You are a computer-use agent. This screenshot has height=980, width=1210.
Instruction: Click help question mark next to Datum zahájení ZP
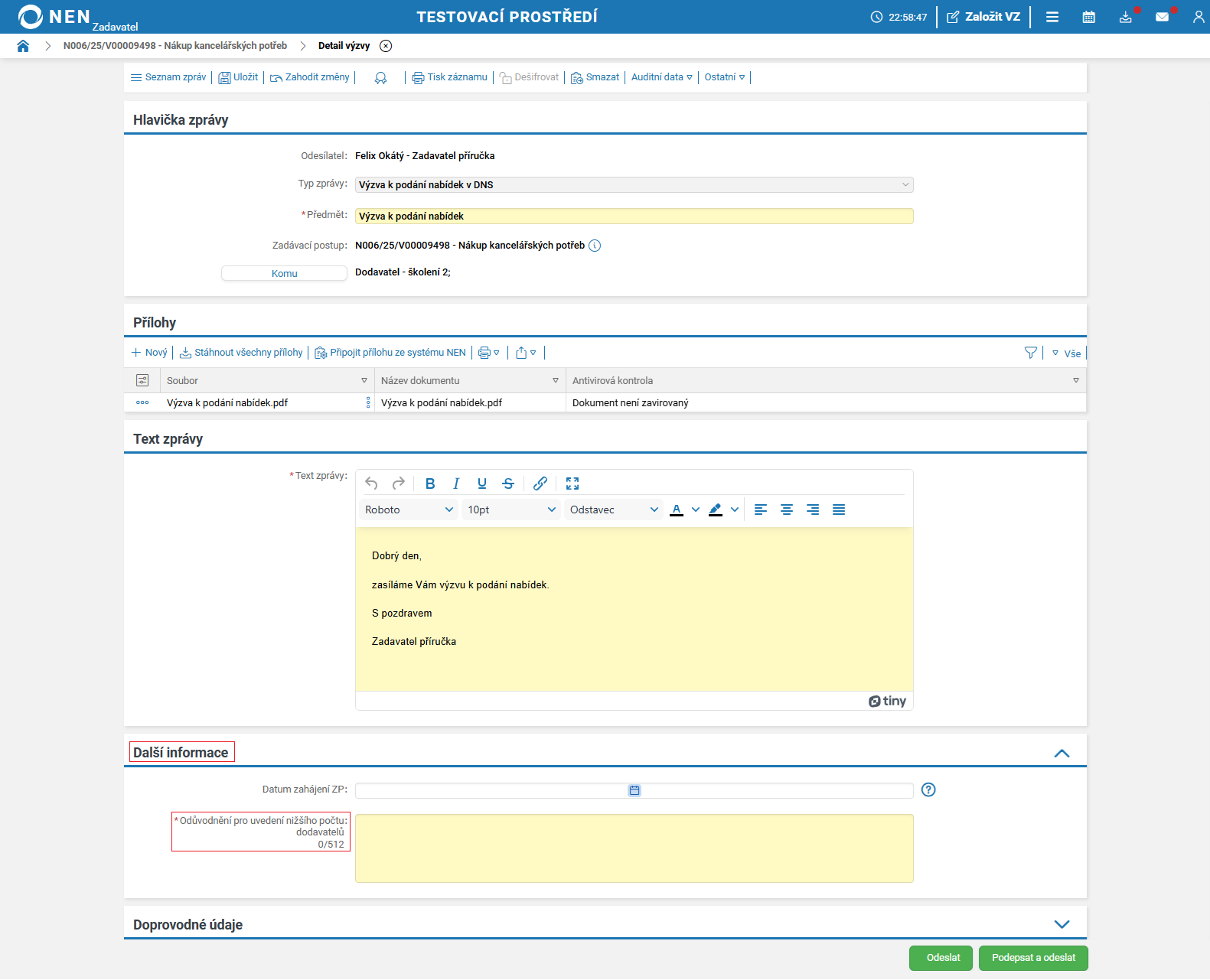928,790
